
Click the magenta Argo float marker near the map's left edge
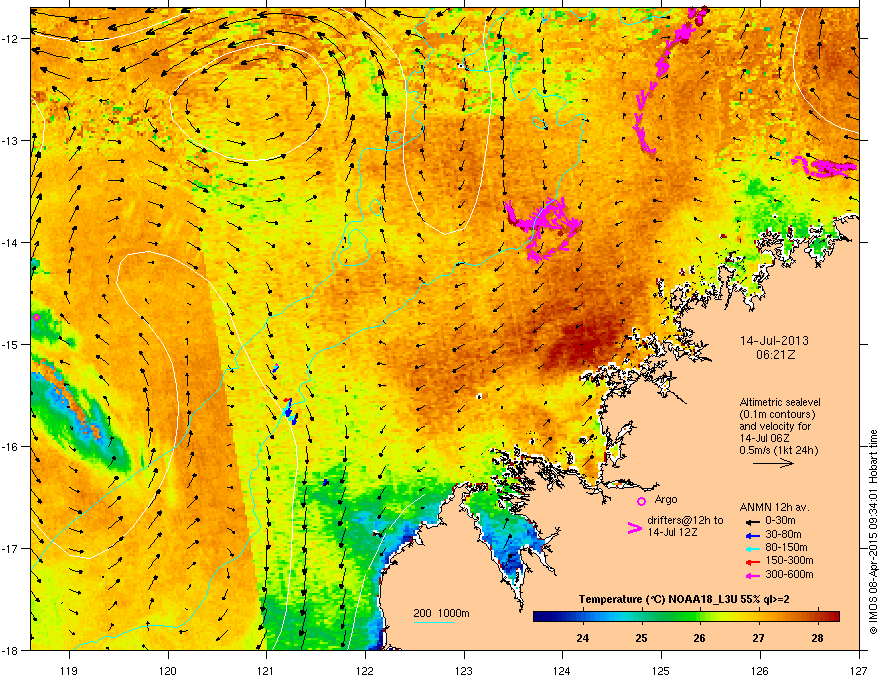(36, 318)
